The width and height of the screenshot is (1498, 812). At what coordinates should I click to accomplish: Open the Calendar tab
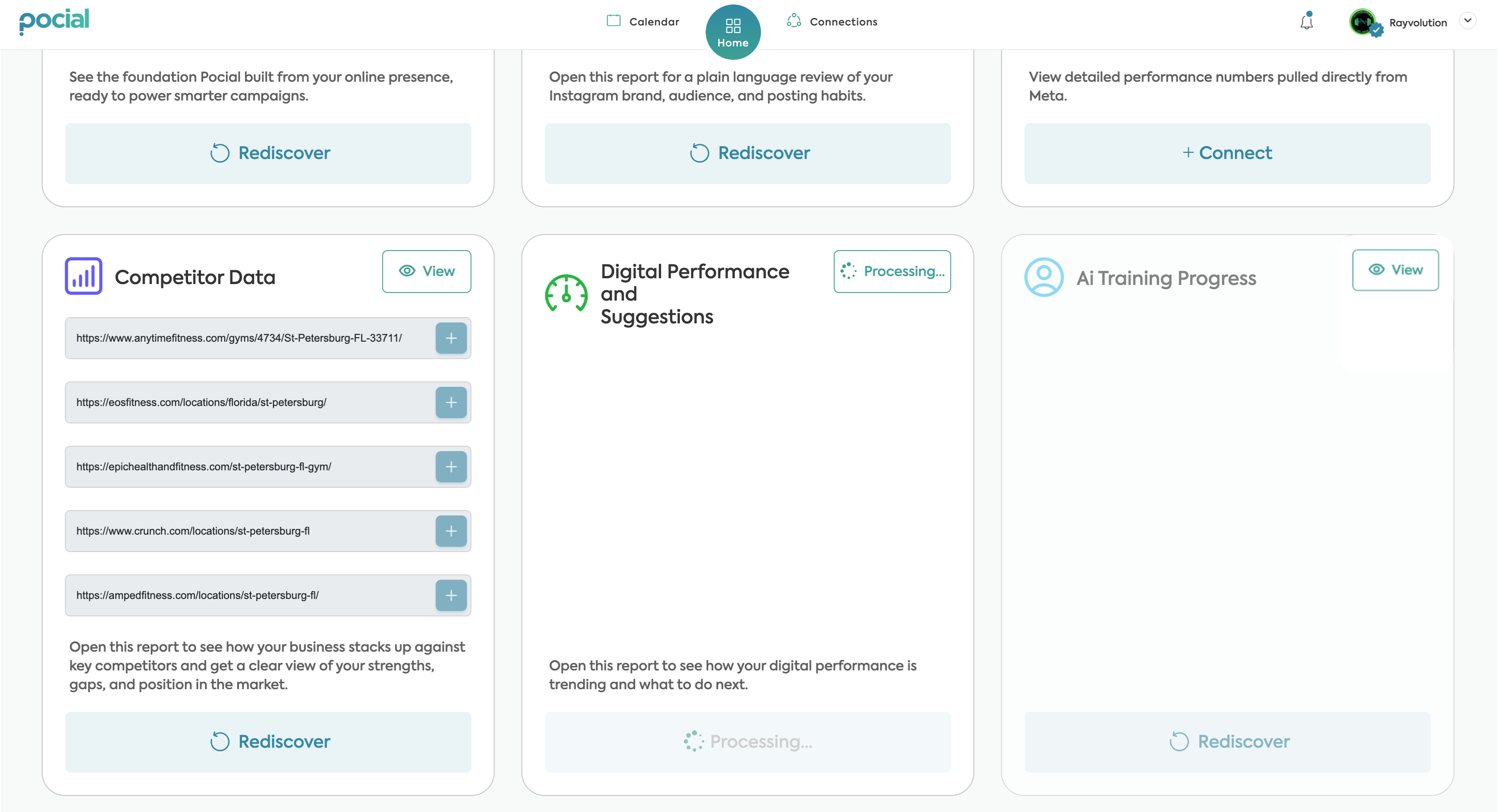pyautogui.click(x=643, y=21)
